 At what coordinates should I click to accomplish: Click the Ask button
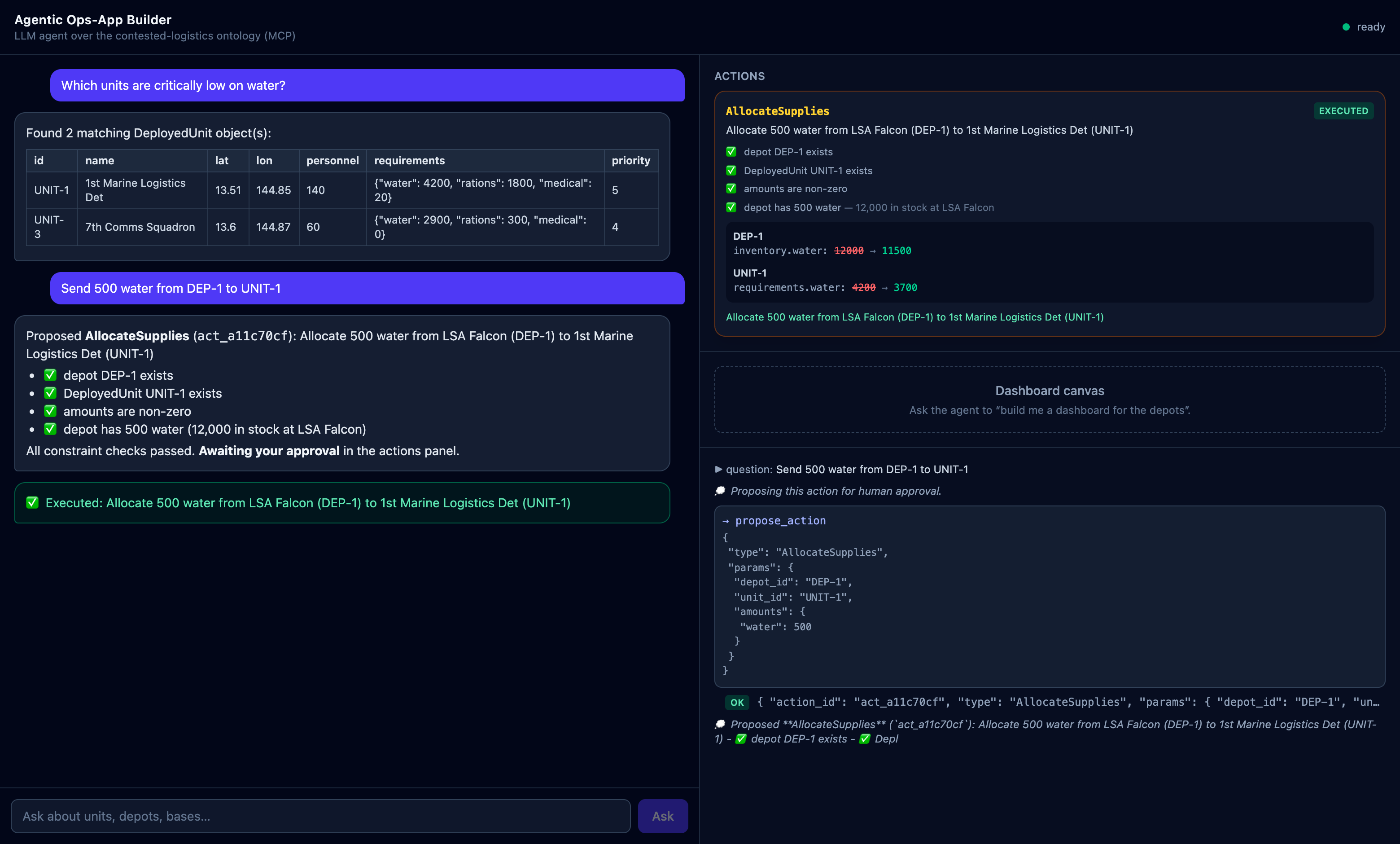[662, 816]
